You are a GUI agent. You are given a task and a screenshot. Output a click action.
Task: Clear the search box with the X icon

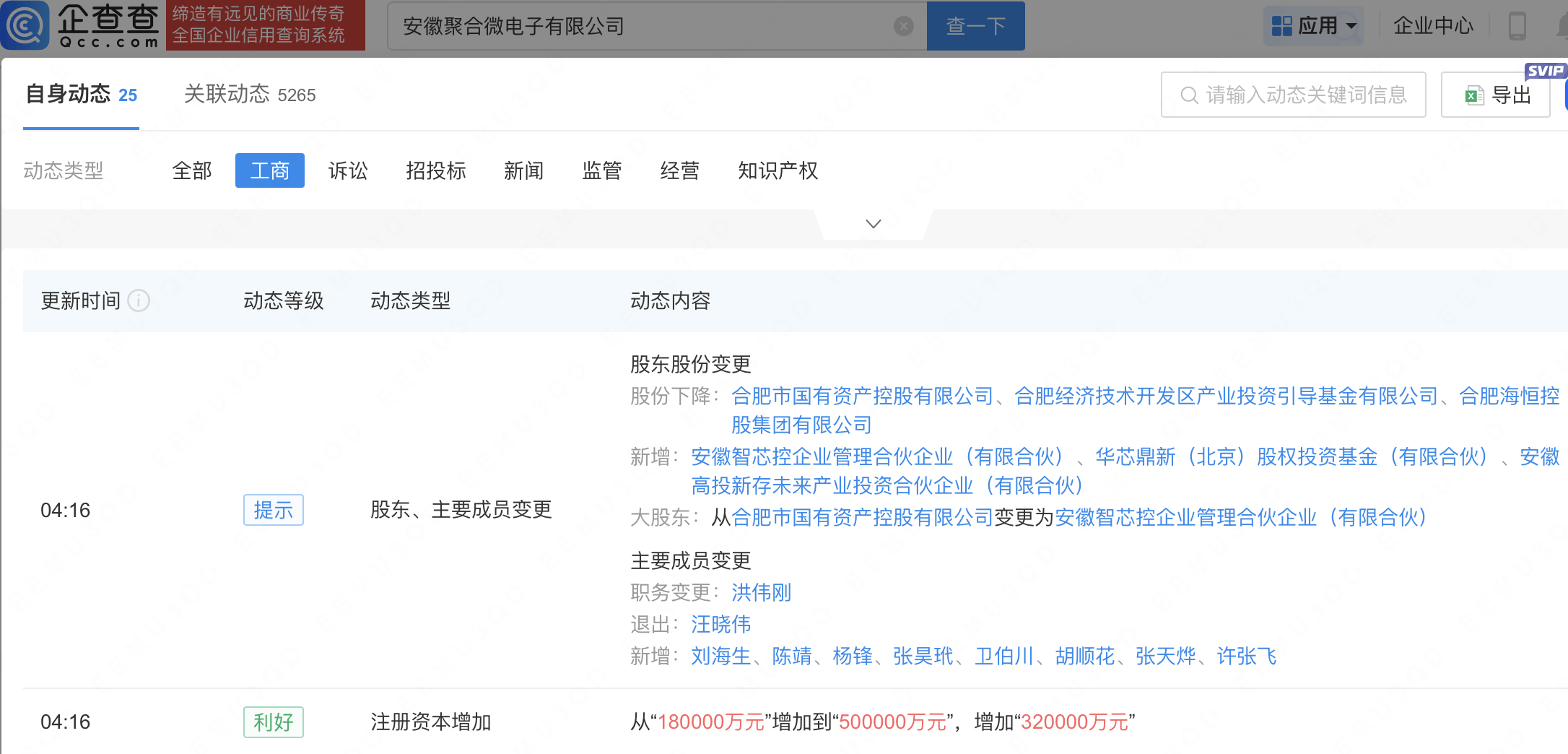[x=903, y=27]
